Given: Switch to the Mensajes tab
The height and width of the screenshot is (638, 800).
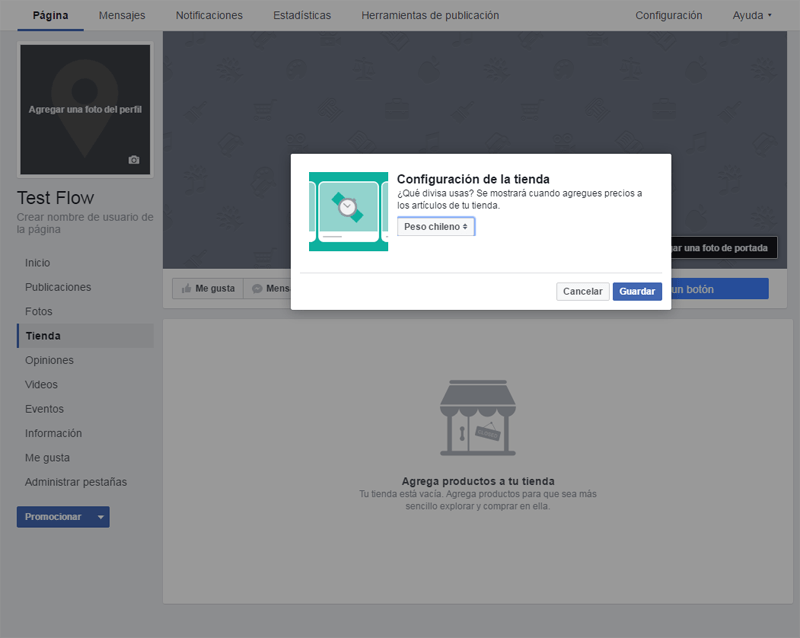Looking at the screenshot, I should pyautogui.click(x=122, y=15).
